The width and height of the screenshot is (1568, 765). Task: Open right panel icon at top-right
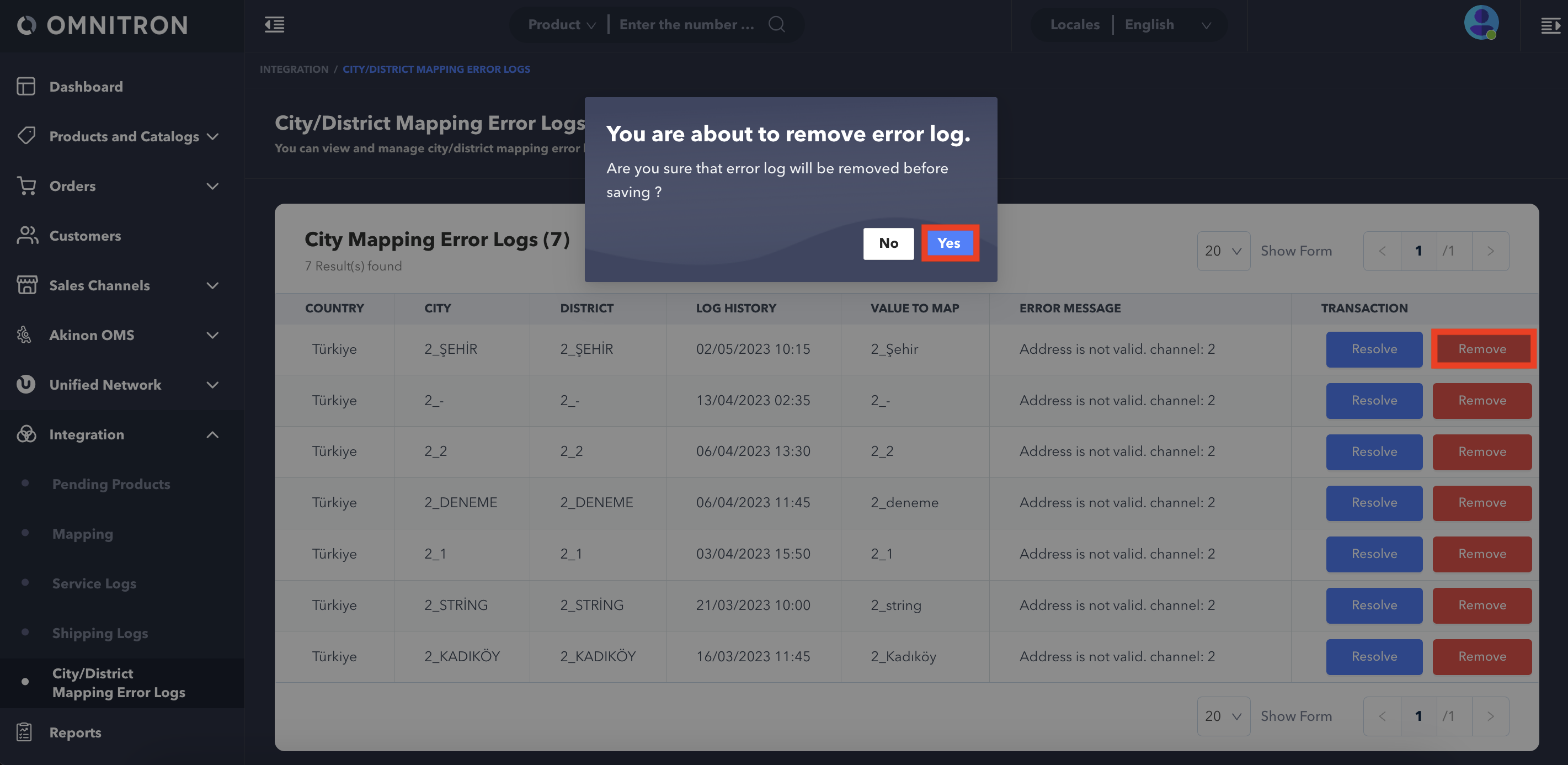click(1550, 25)
